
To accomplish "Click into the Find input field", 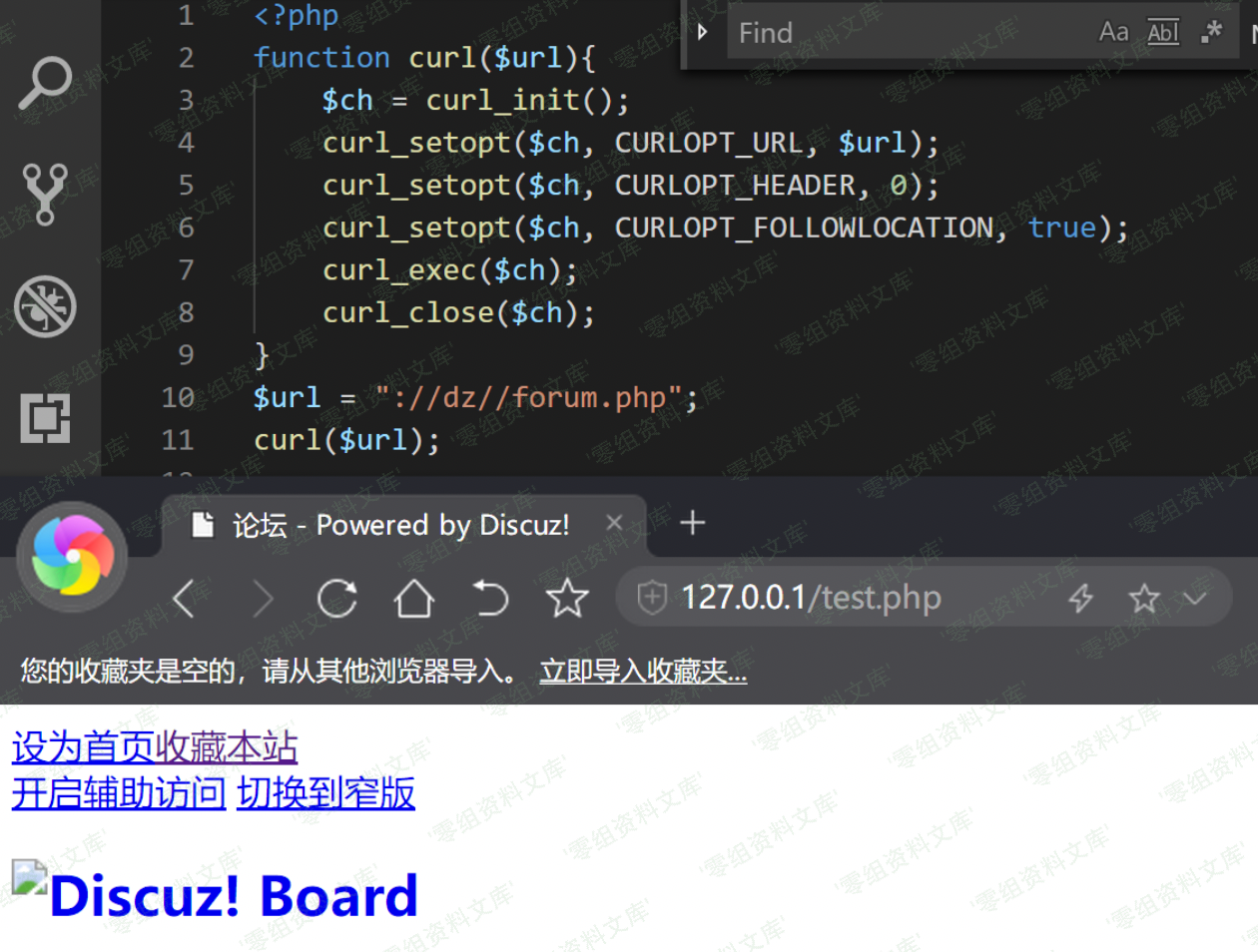I will tap(899, 33).
